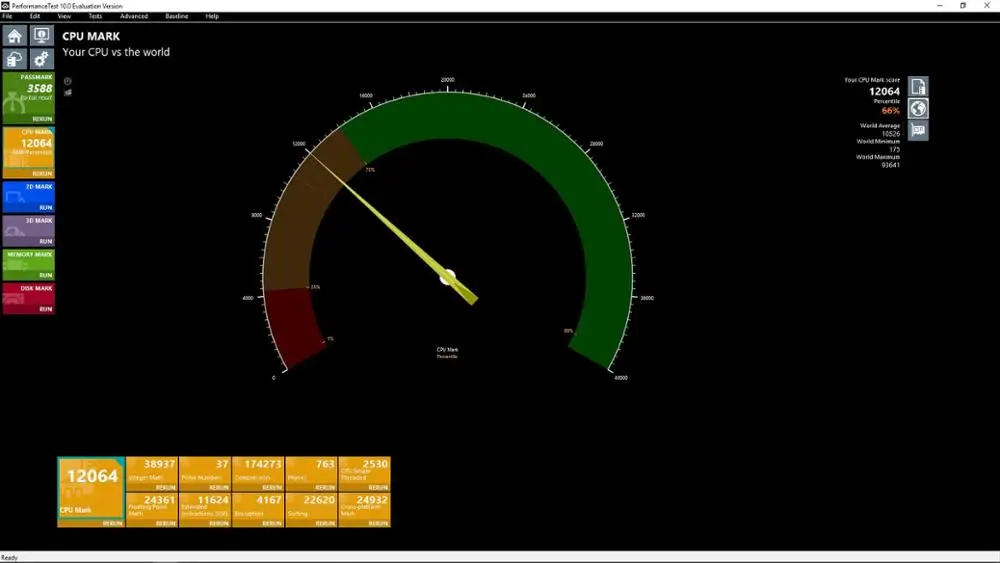1000x563 pixels.
Task: Open the File menu
Action: click(x=8, y=16)
